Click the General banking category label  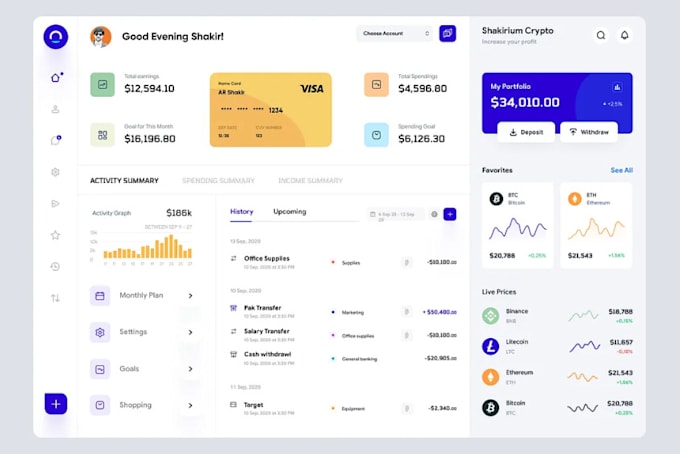(x=359, y=359)
